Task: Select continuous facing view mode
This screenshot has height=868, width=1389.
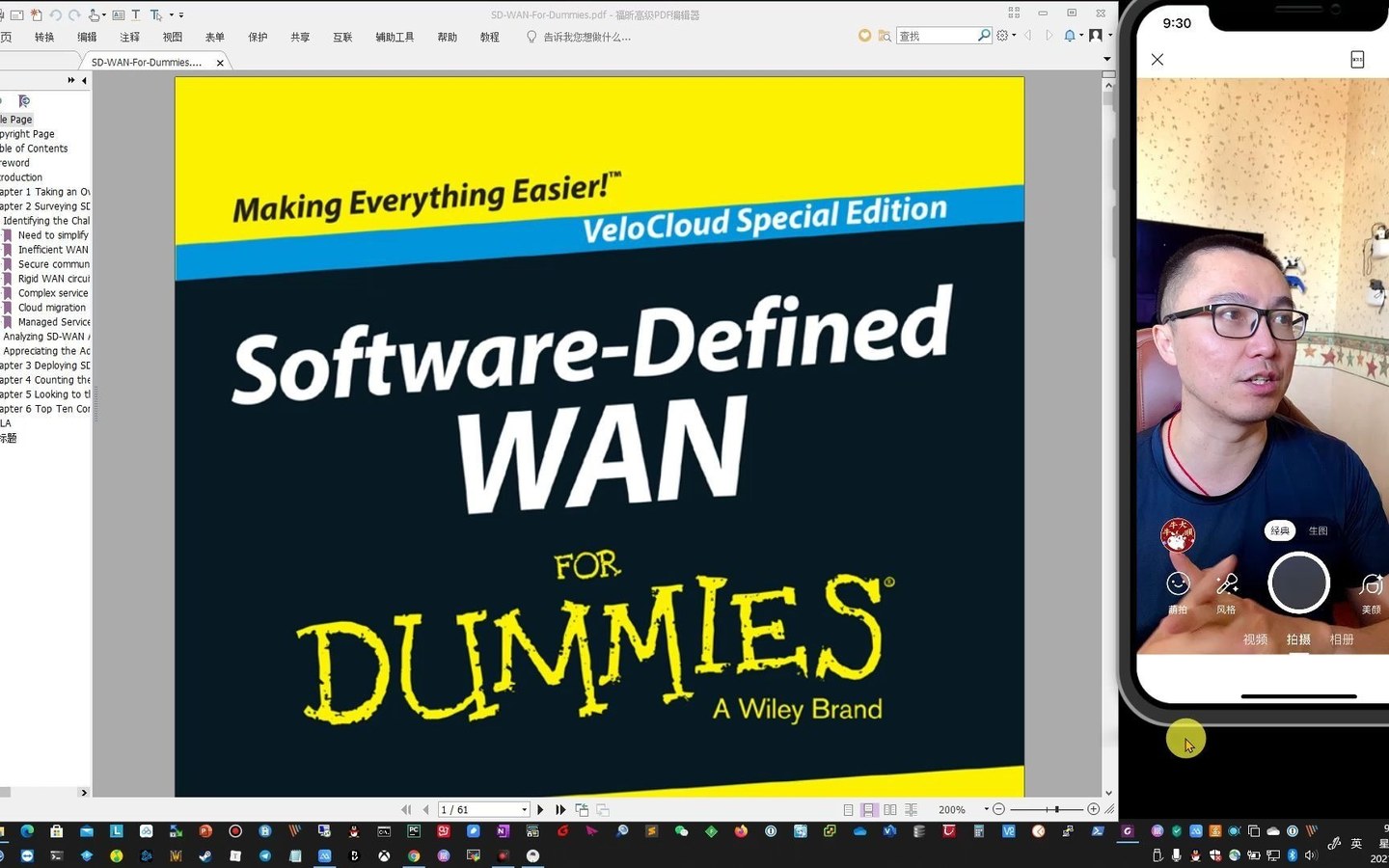Action: [x=911, y=810]
